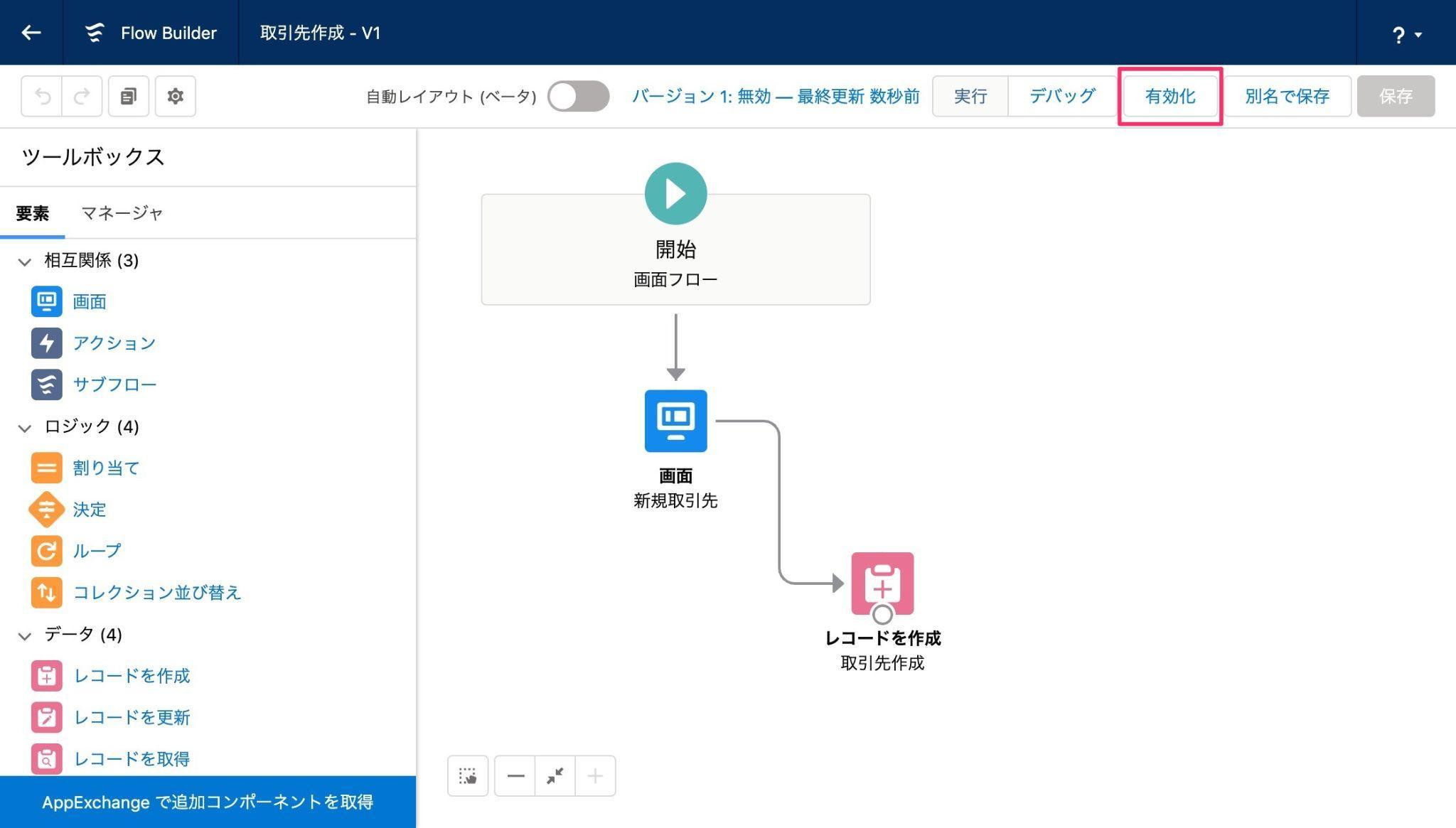Collapse the データ (4) section
This screenshot has height=828, width=1456.
[25, 635]
